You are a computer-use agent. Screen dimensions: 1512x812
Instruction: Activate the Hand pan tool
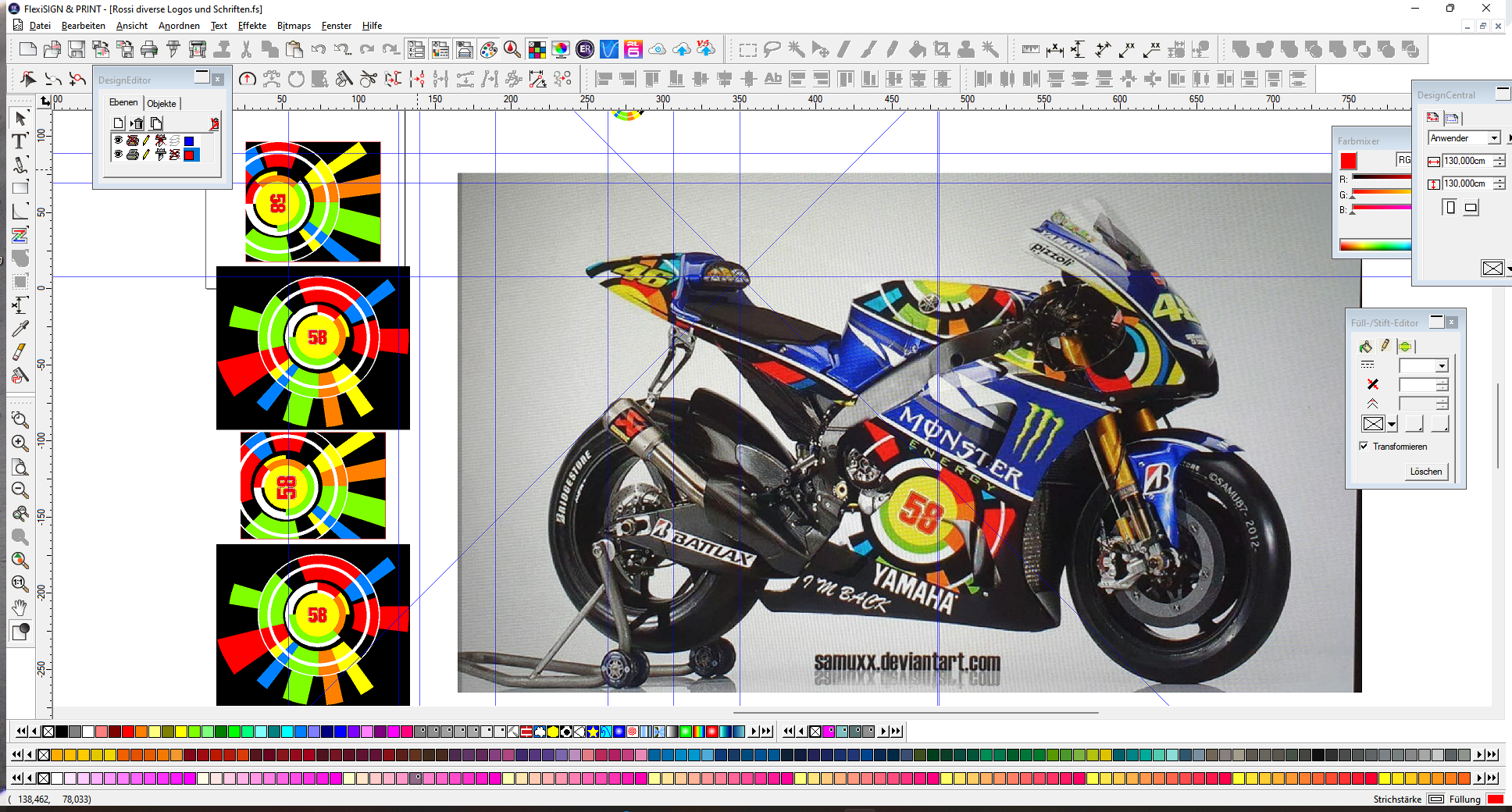click(x=20, y=607)
